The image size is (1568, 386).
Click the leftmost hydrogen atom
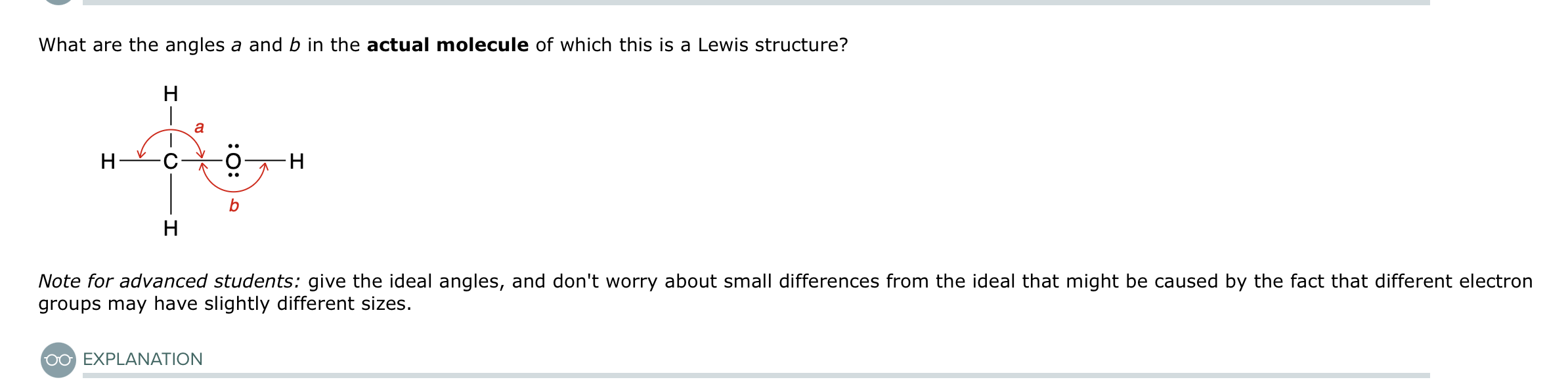click(108, 161)
